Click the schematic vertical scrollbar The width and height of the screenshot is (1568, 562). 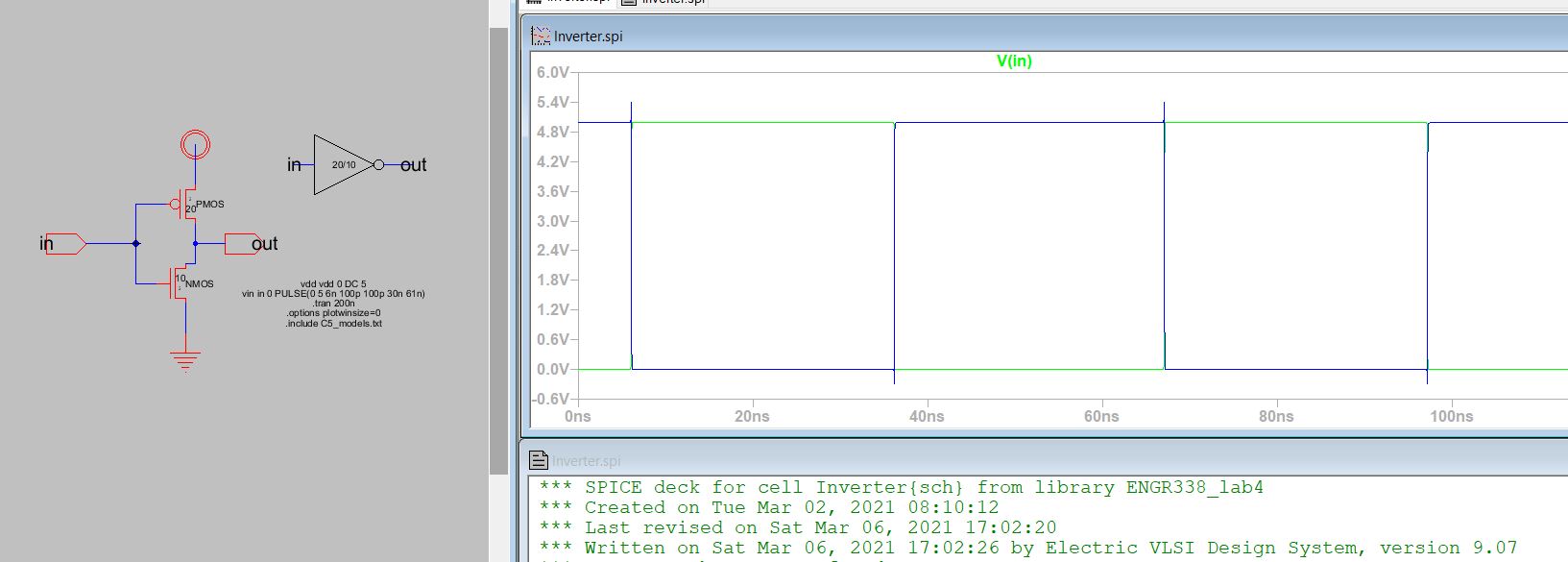point(498,250)
